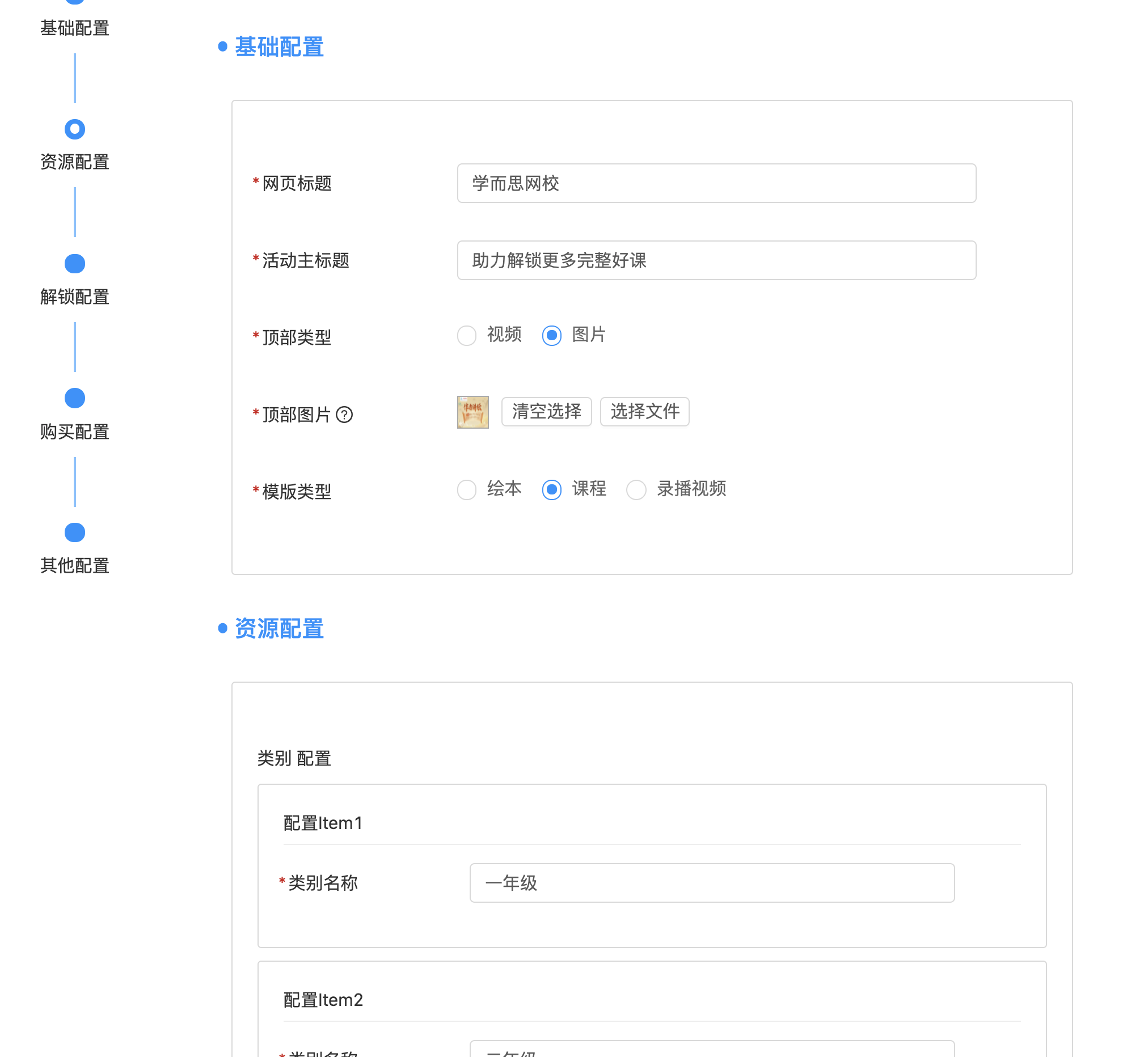Click the 配置Item2 section header
This screenshot has height=1057, width=1148.
[323, 1000]
